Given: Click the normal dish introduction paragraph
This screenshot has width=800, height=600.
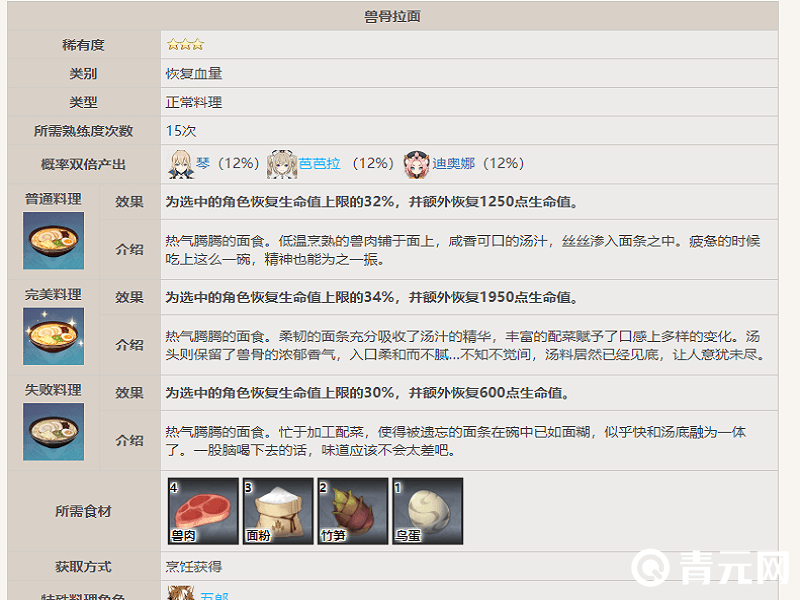Looking at the screenshot, I should [x=463, y=250].
